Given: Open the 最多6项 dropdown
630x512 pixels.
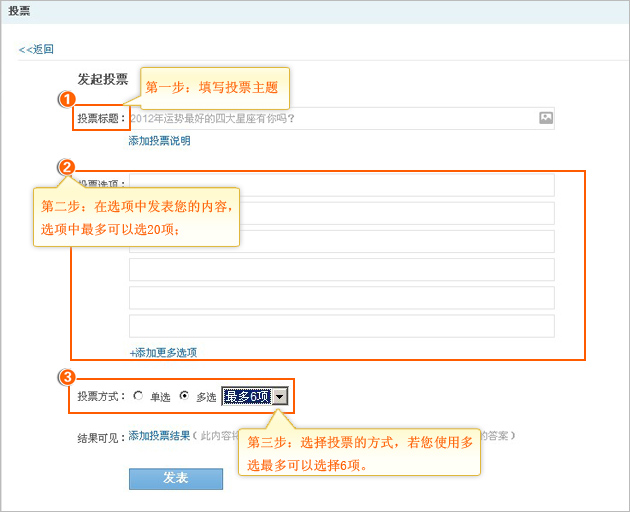Looking at the screenshot, I should [254, 397].
